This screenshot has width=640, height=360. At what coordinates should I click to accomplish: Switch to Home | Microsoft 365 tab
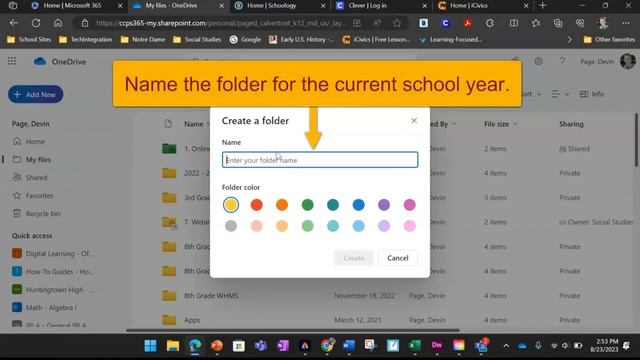(72, 6)
